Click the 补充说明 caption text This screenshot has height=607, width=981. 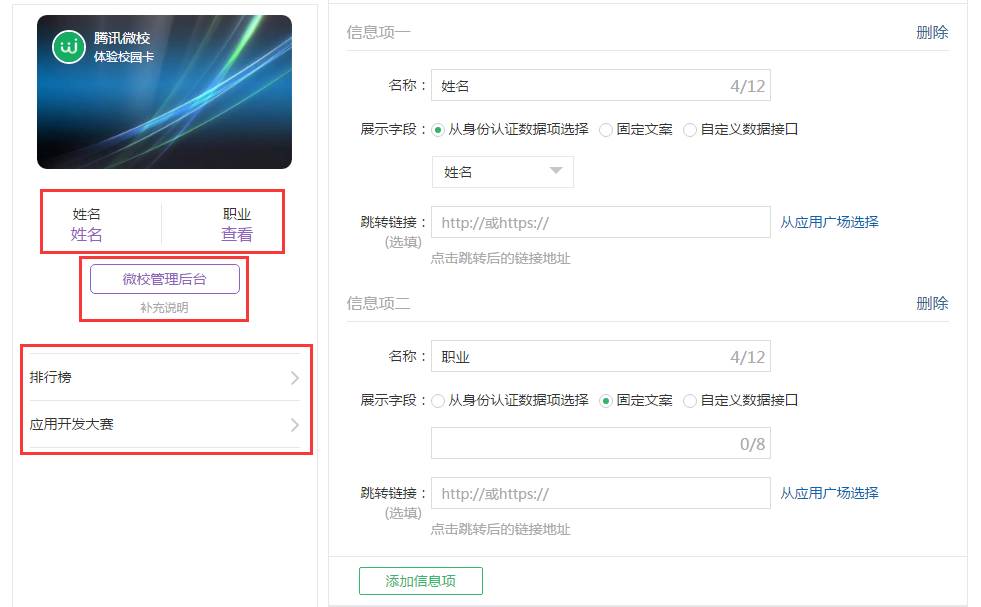point(164,307)
